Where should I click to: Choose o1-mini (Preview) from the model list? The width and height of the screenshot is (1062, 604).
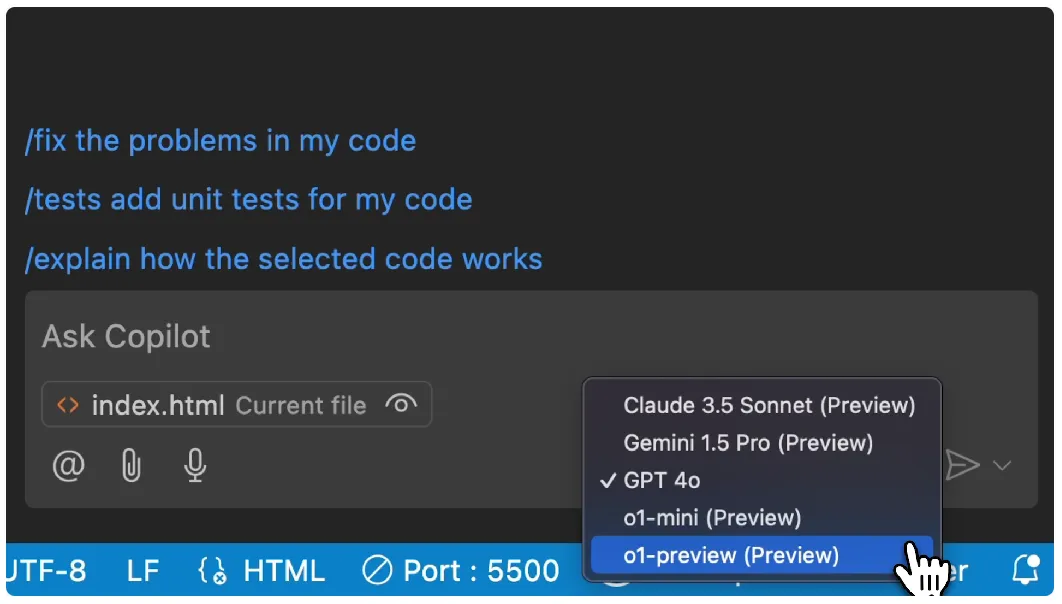point(762,518)
